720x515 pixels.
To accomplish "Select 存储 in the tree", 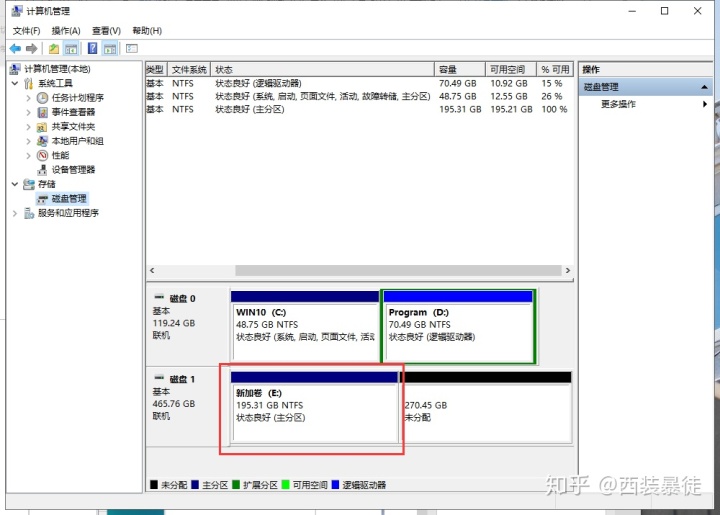I will 46,184.
